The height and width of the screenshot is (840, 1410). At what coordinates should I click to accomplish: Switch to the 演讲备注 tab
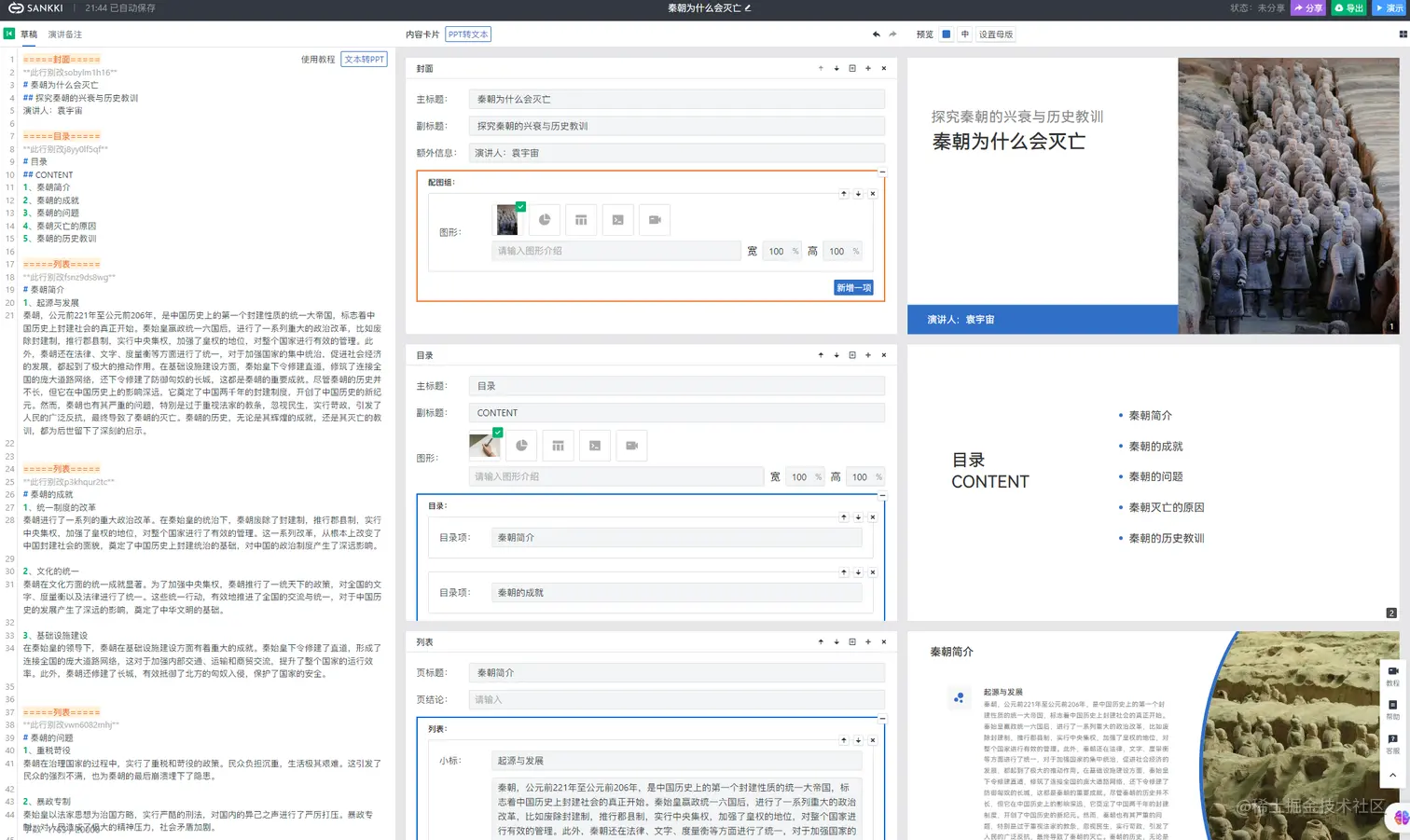click(65, 34)
